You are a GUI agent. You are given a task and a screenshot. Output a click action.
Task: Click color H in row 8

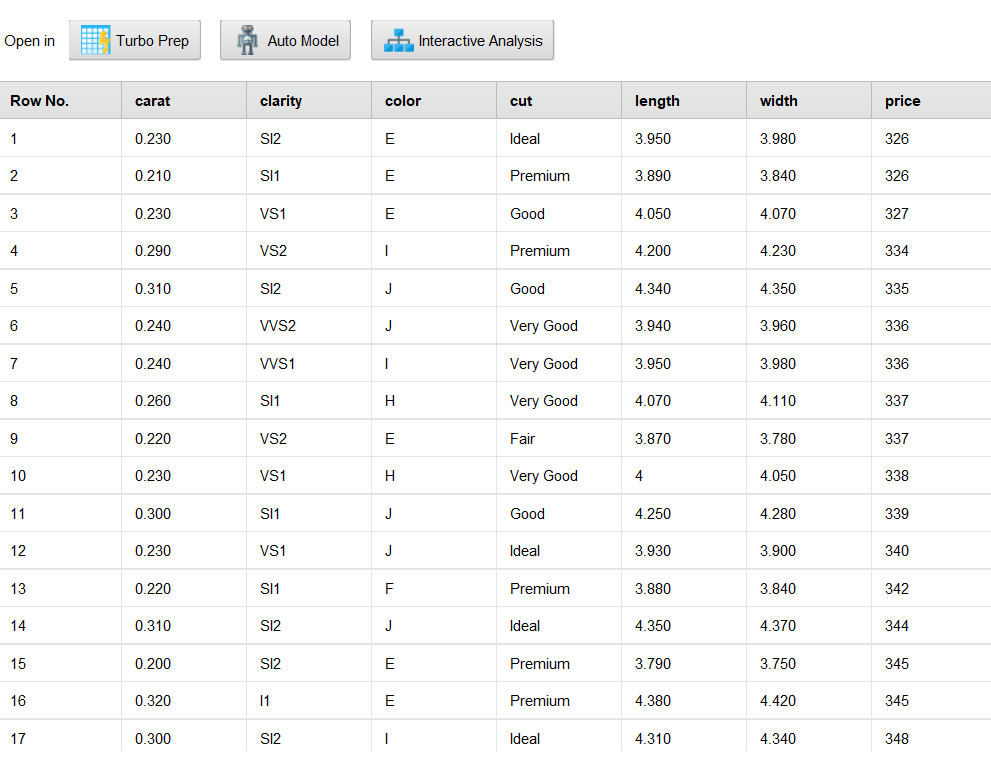tap(434, 401)
